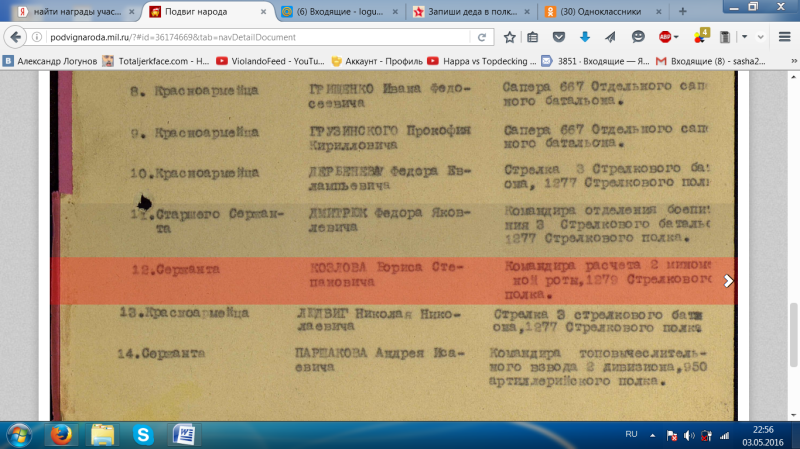Screen dimensions: 800x449
Task: Click the bookmark star icon
Action: (x=509, y=37)
